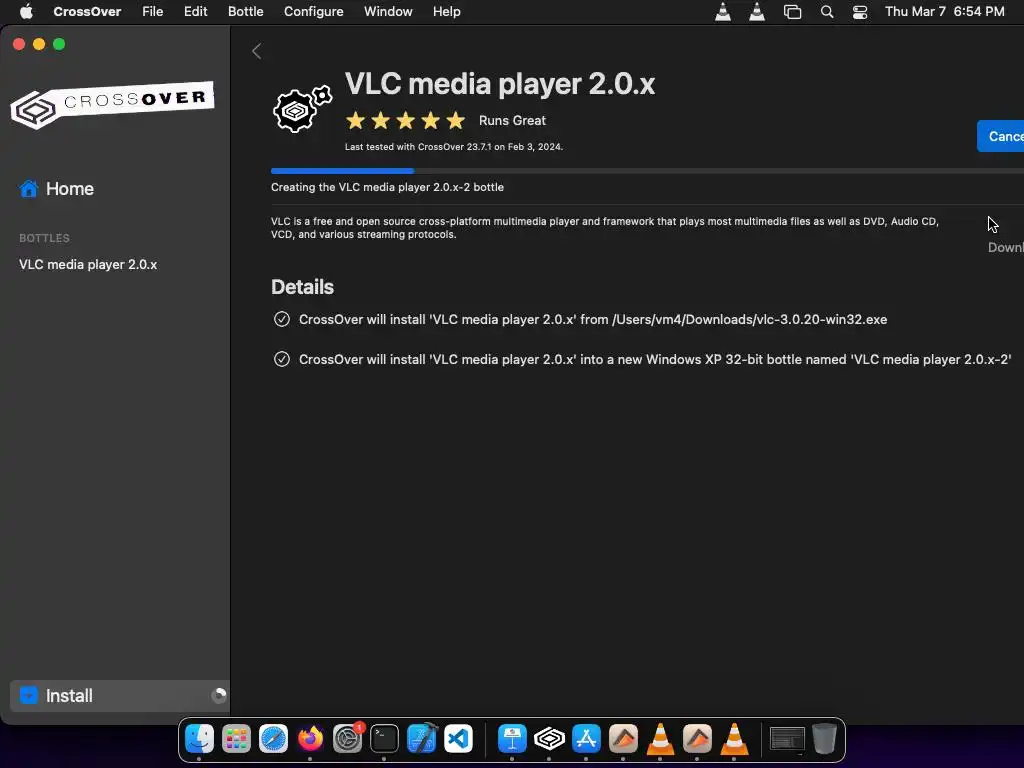
Task: Launch Safari from the dock
Action: [x=273, y=739]
